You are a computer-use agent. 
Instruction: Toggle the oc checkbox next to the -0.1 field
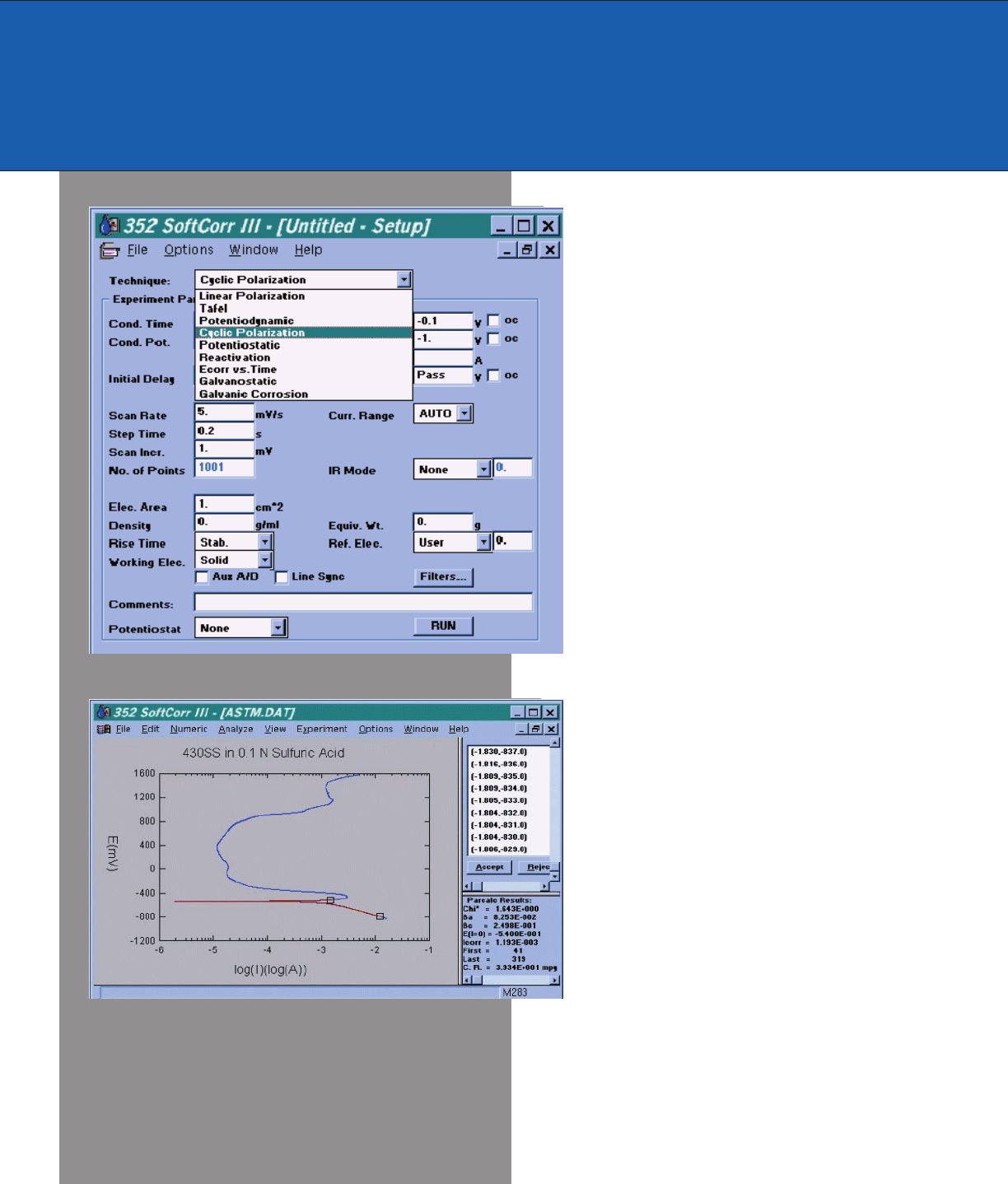493,320
